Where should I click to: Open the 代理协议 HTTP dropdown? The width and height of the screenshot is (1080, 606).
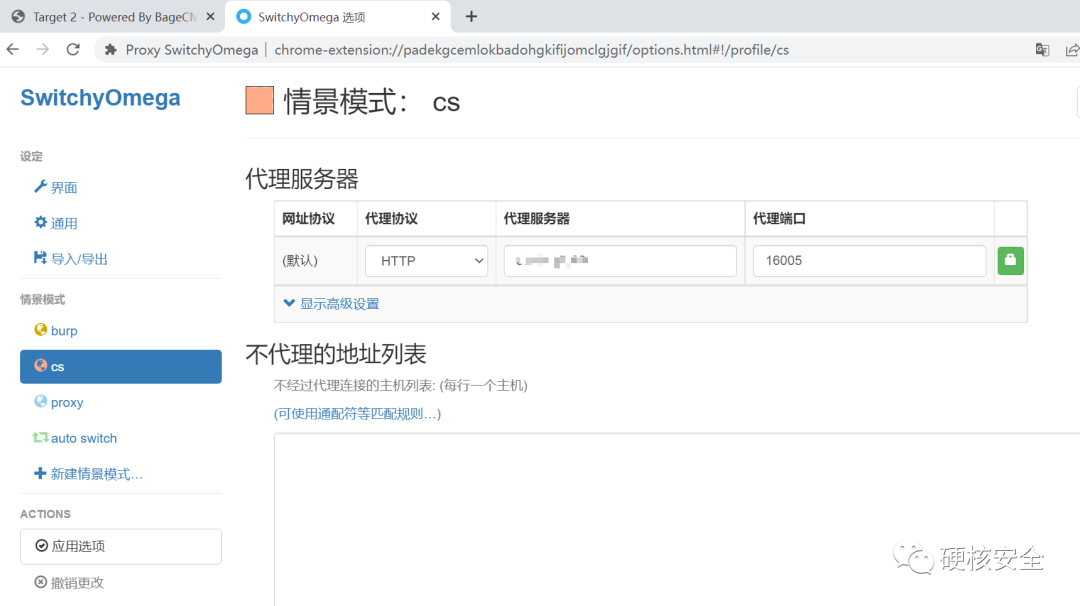click(426, 261)
